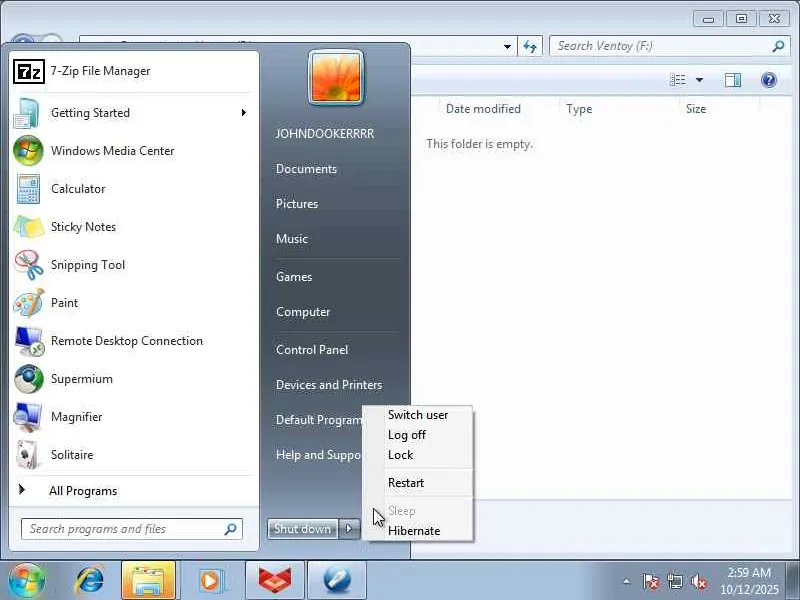The height and width of the screenshot is (600, 800).
Task: Open the view options dropdown arrow
Action: point(699,80)
